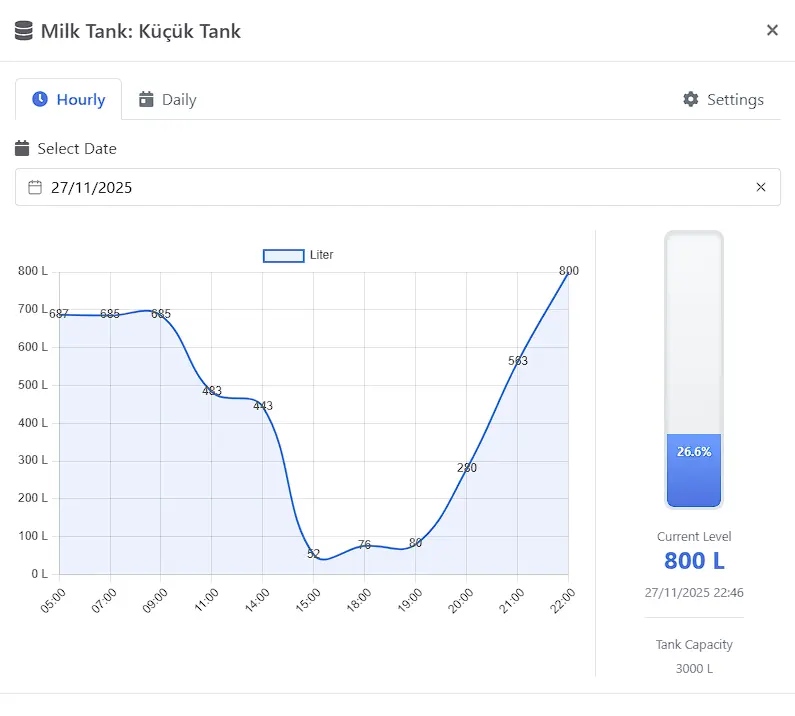Click the '0 L' y-axis label

click(x=40, y=574)
